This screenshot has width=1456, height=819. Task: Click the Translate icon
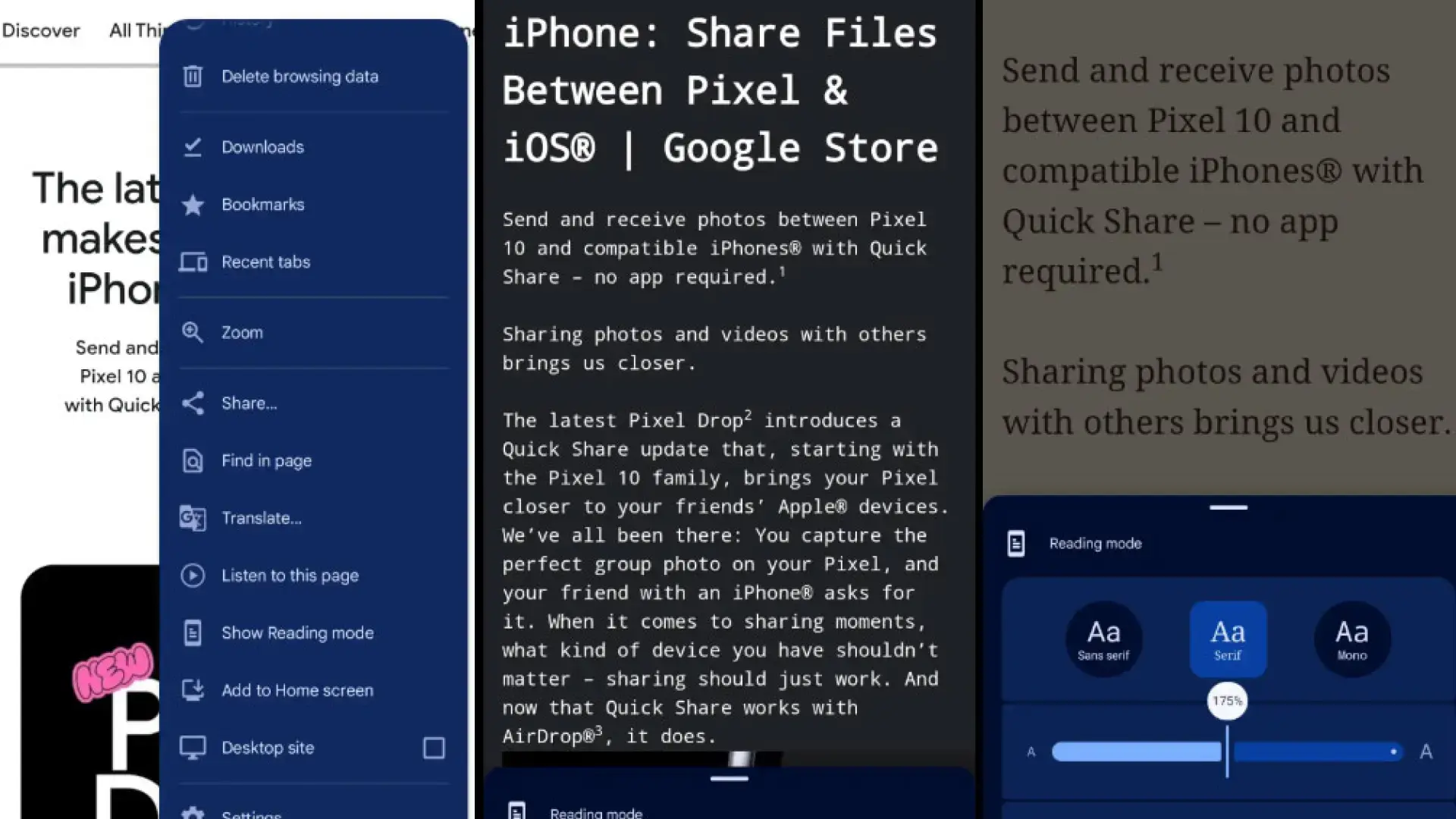click(x=193, y=519)
